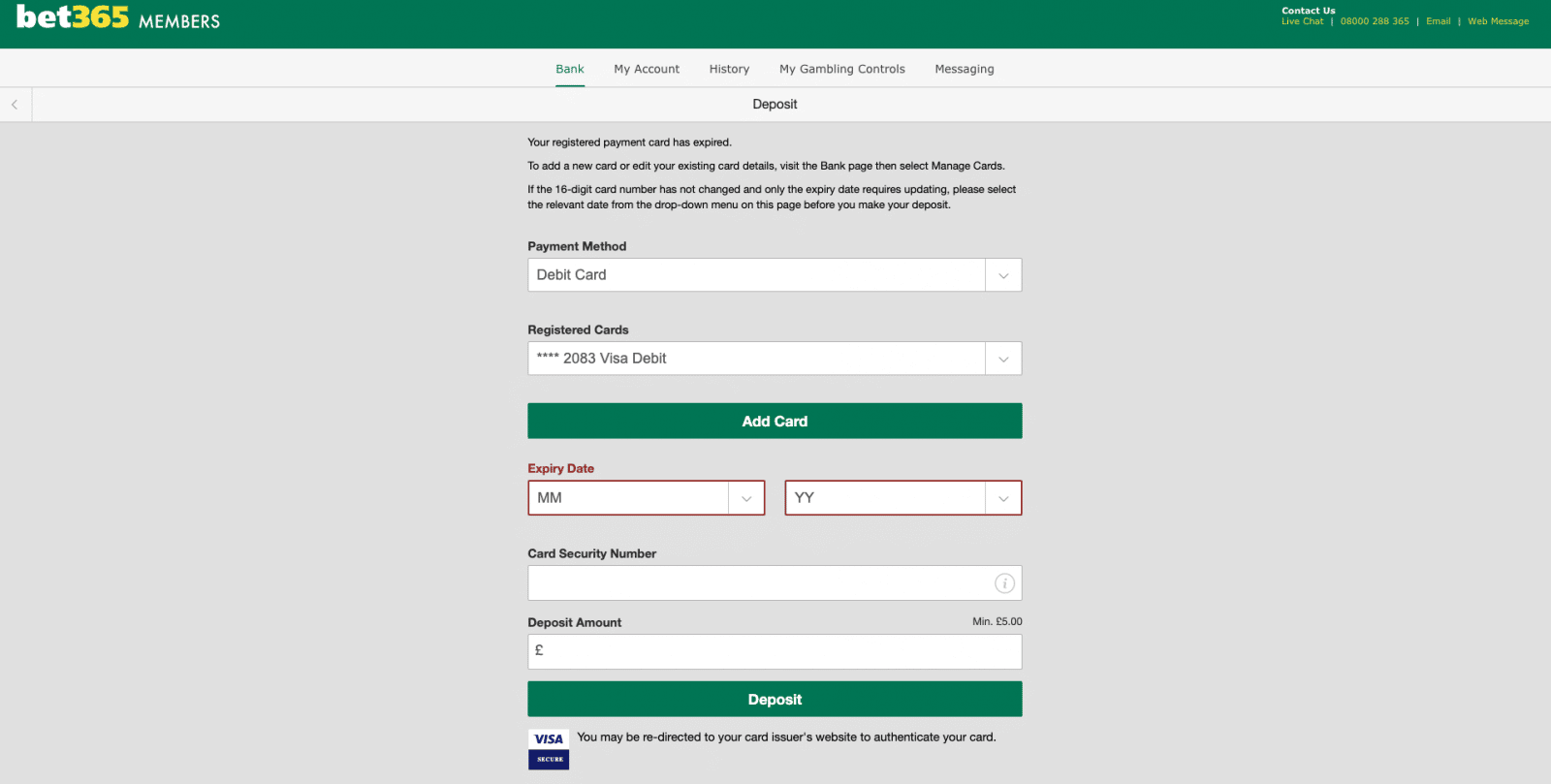Click the bet365 Members logo
The height and width of the screenshot is (784, 1551).
pos(118,18)
